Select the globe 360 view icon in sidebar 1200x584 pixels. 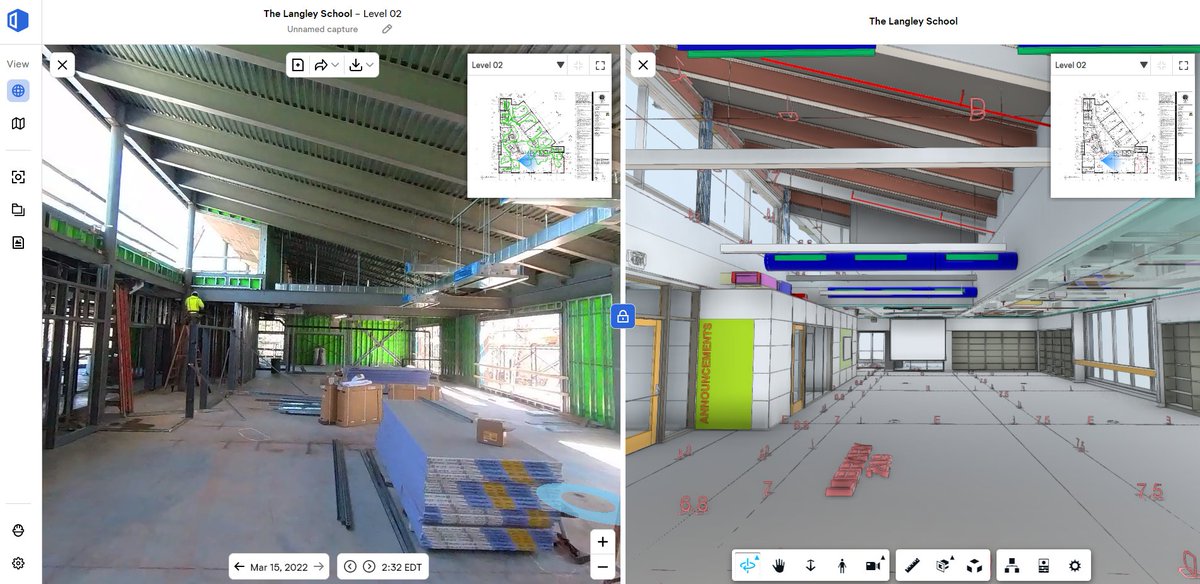[18, 91]
